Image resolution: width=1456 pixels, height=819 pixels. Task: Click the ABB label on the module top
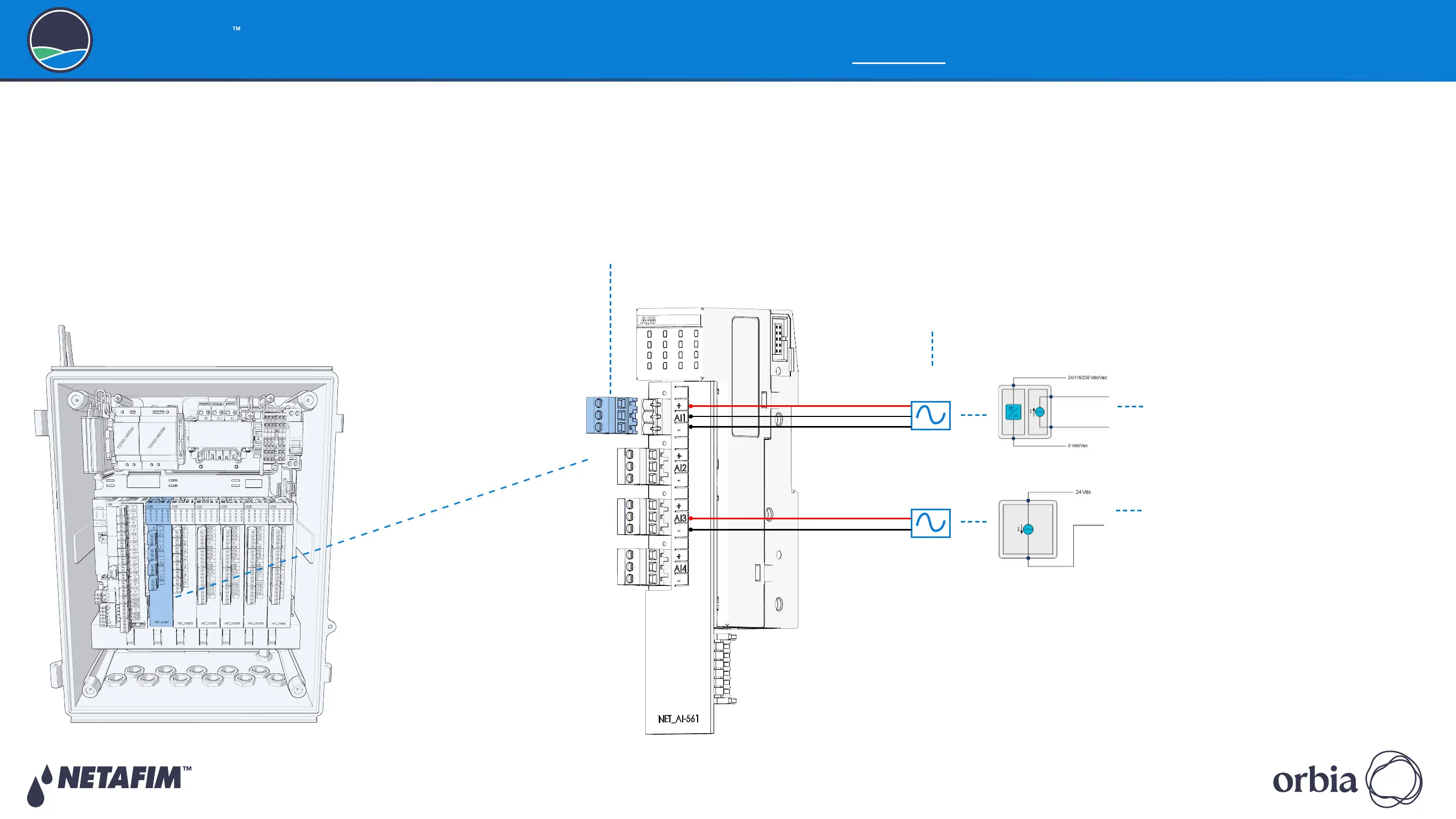click(648, 320)
